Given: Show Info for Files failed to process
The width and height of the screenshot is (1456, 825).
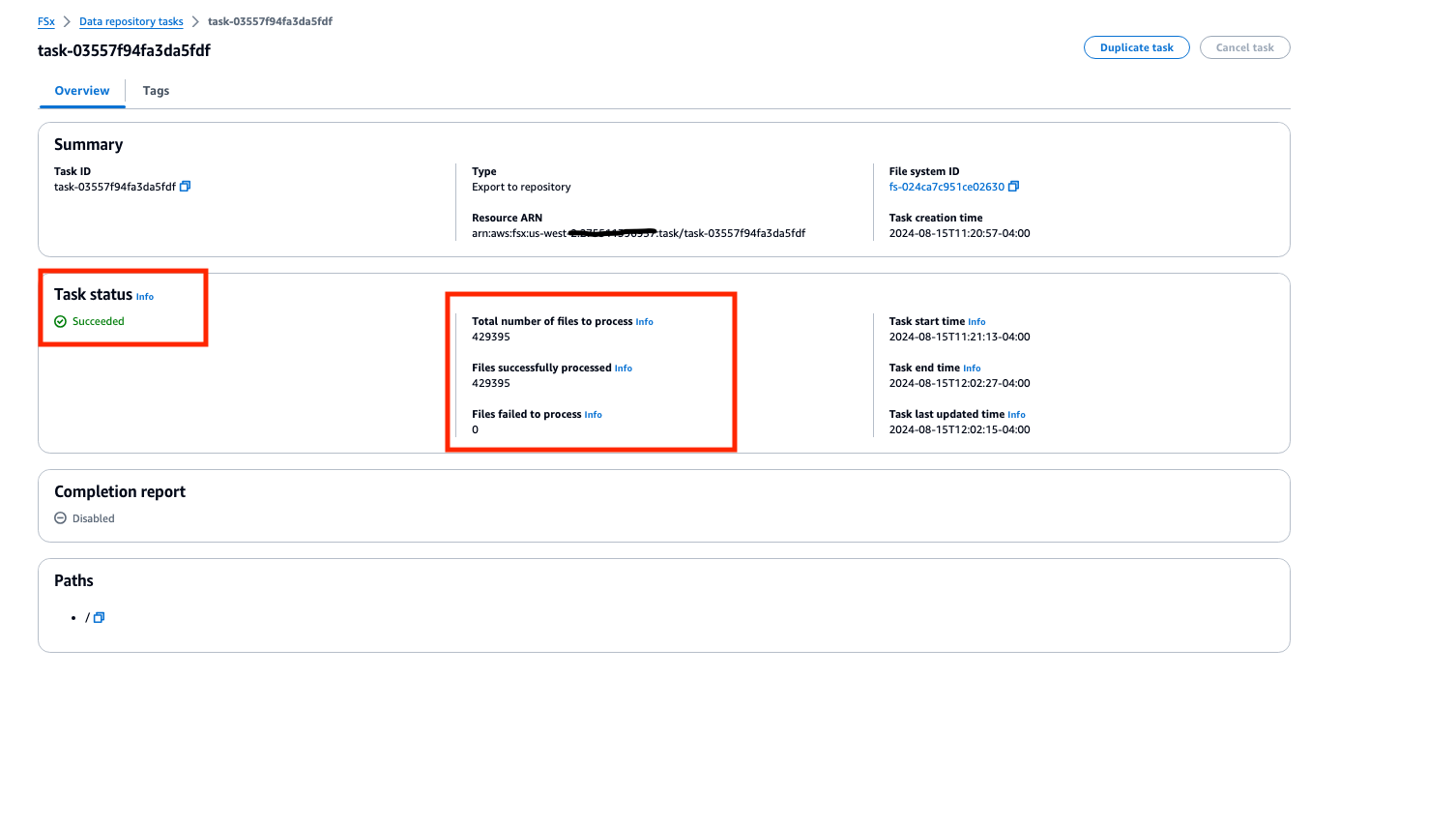Looking at the screenshot, I should [593, 415].
